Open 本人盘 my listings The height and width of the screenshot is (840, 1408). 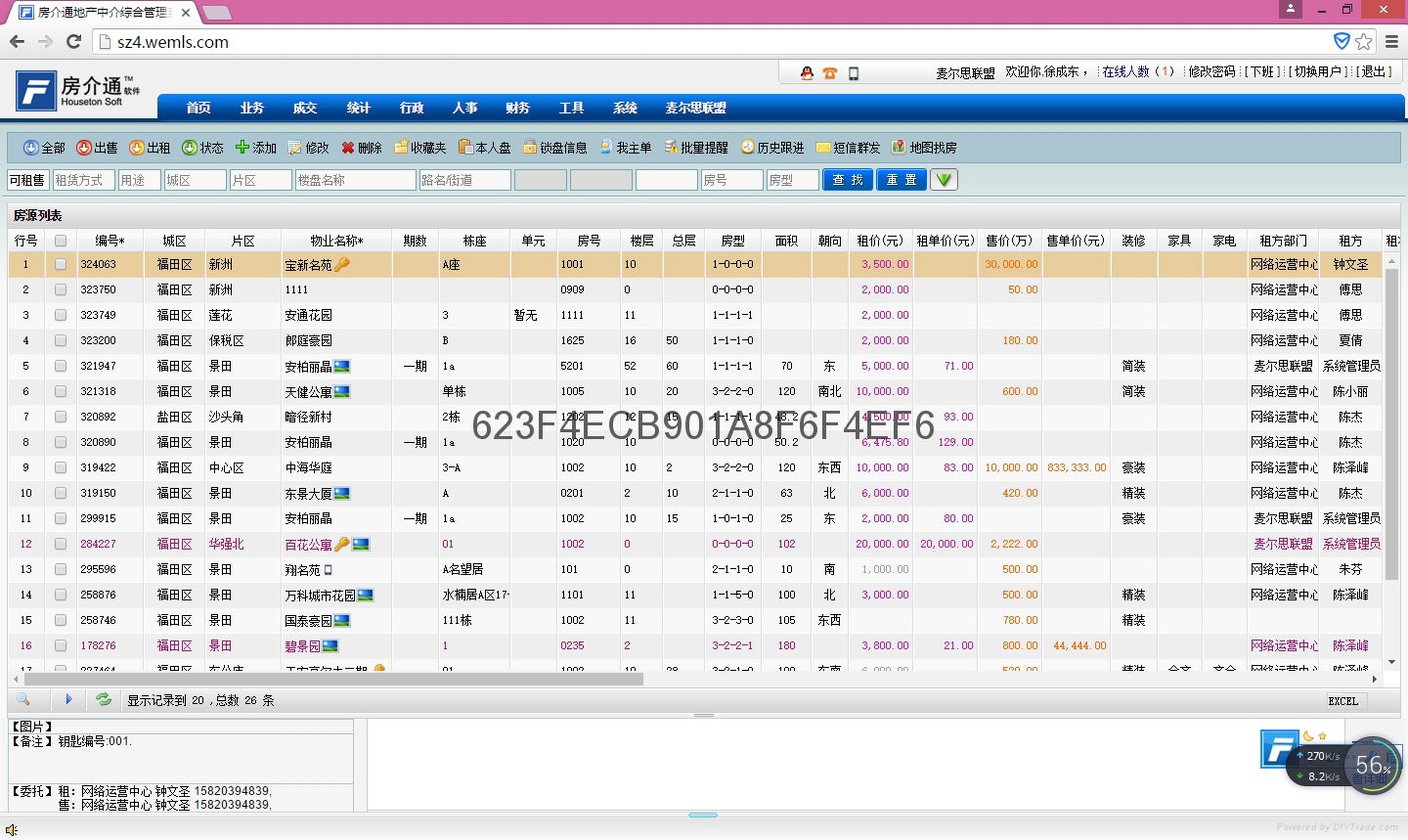click(x=484, y=148)
